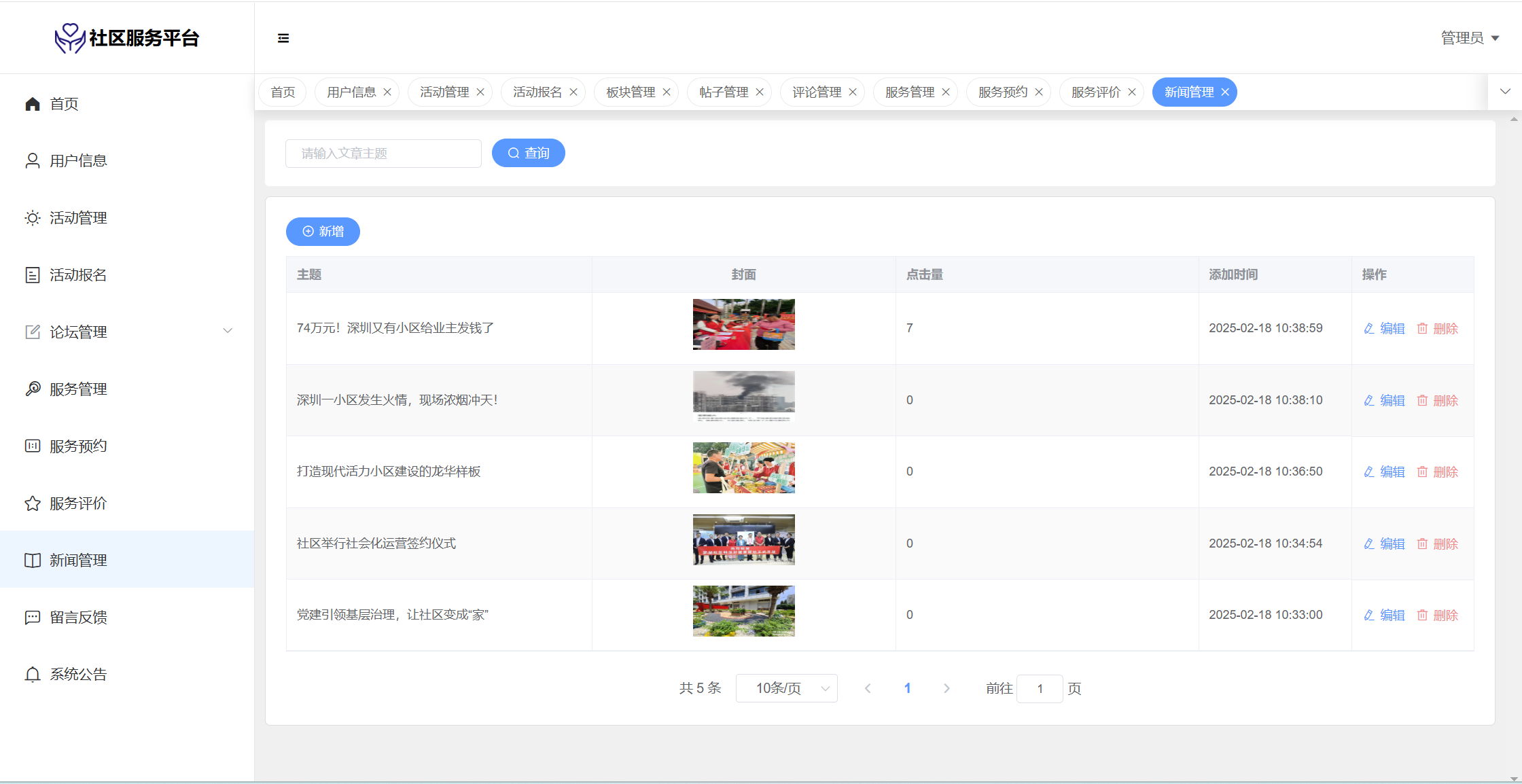Close the 新闻管理 tab with its X

pos(1225,92)
